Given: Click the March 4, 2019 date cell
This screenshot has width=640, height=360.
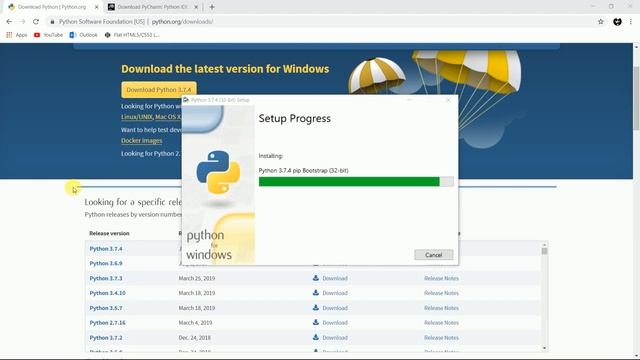Looking at the screenshot, I should pyautogui.click(x=195, y=323).
